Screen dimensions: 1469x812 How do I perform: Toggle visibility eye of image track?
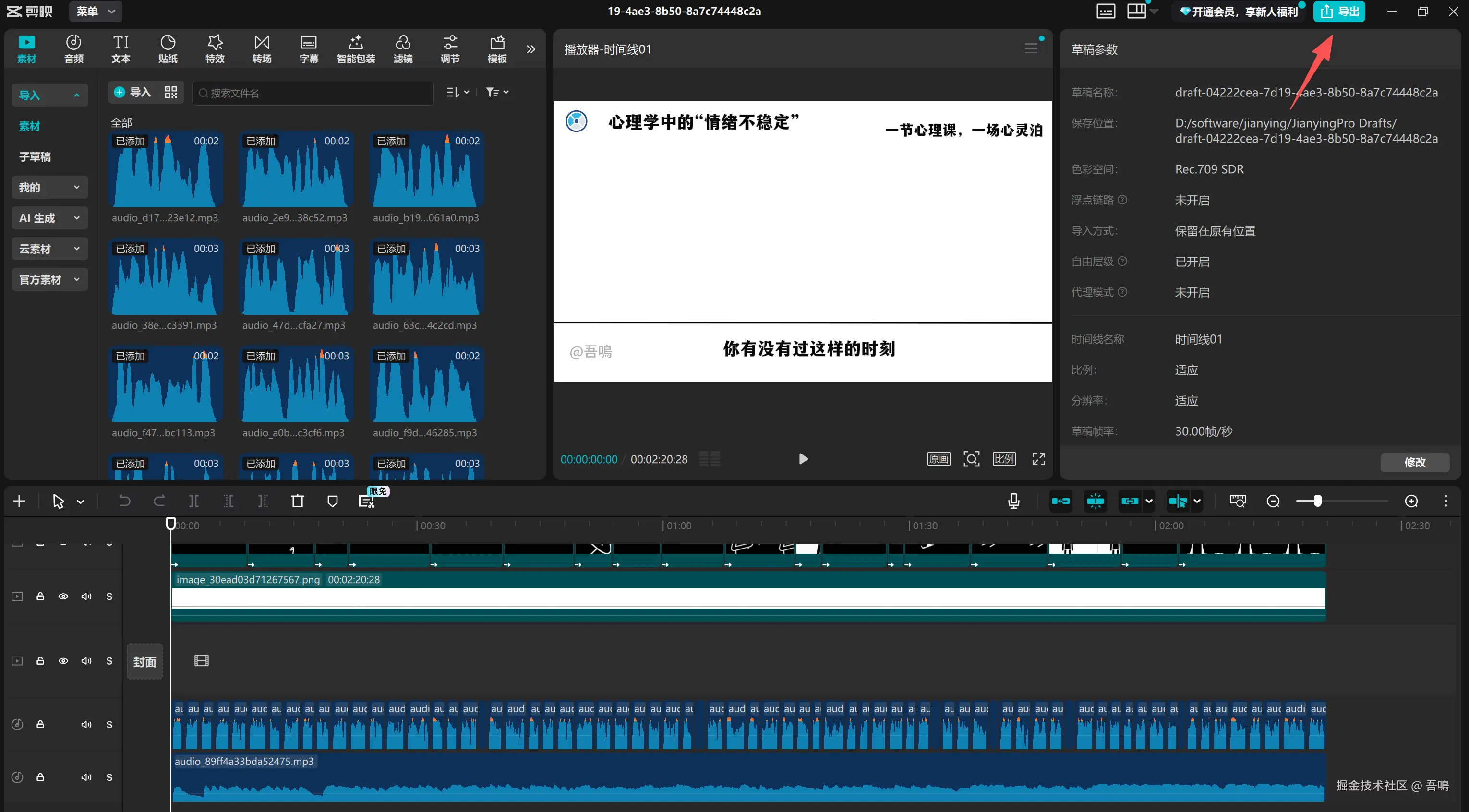pyautogui.click(x=63, y=597)
